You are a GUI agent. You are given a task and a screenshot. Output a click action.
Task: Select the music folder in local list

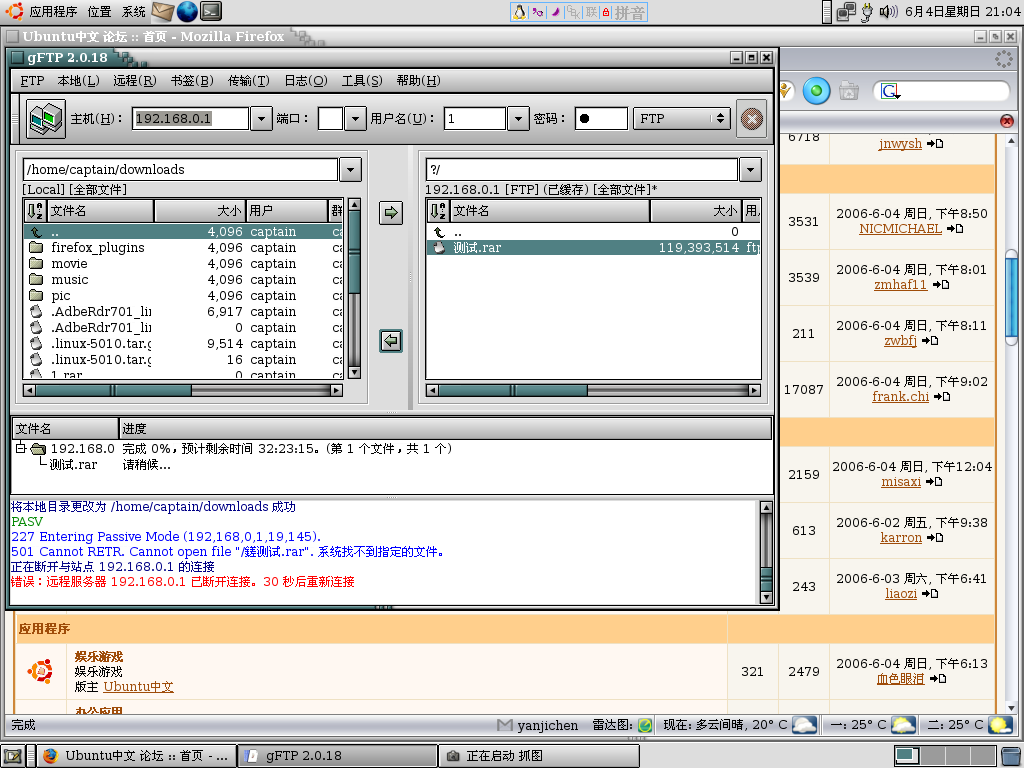coord(183,280)
